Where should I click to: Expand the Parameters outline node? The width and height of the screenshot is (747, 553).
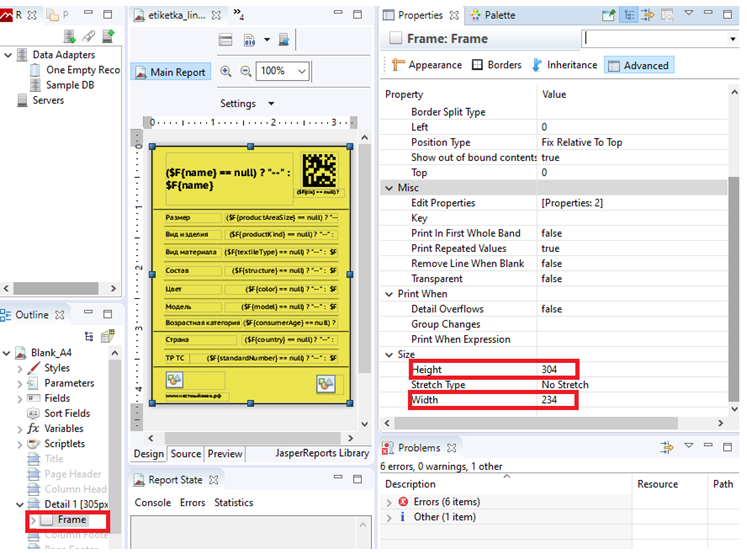[20, 384]
